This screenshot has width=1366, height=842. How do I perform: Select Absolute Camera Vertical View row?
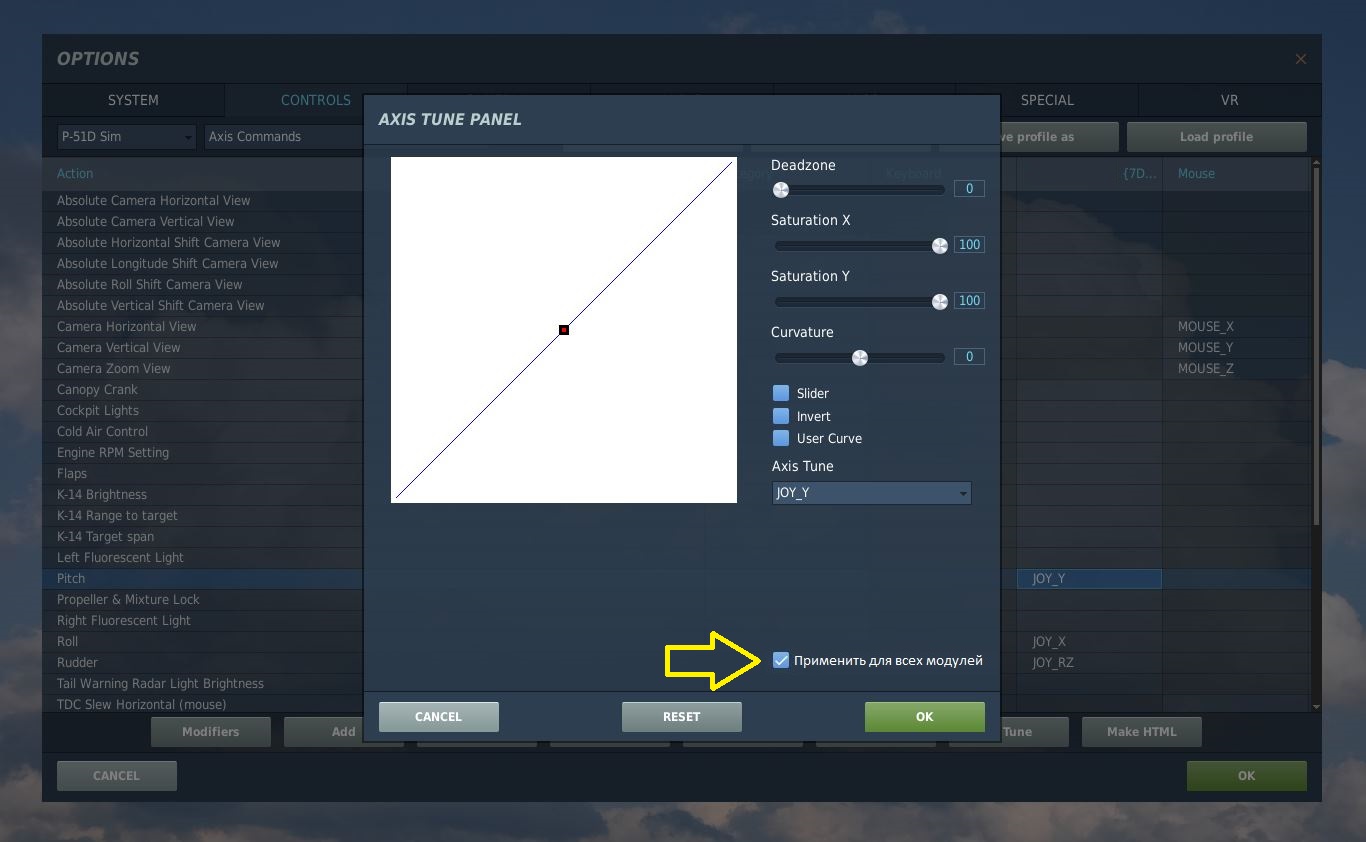[x=202, y=221]
